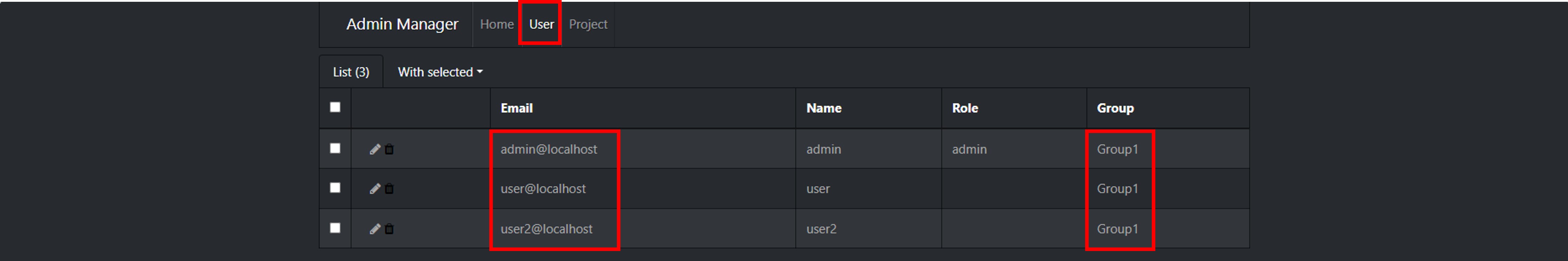Click edit pencil icon for admin@localhost
The image size is (1568, 261).
tap(375, 149)
